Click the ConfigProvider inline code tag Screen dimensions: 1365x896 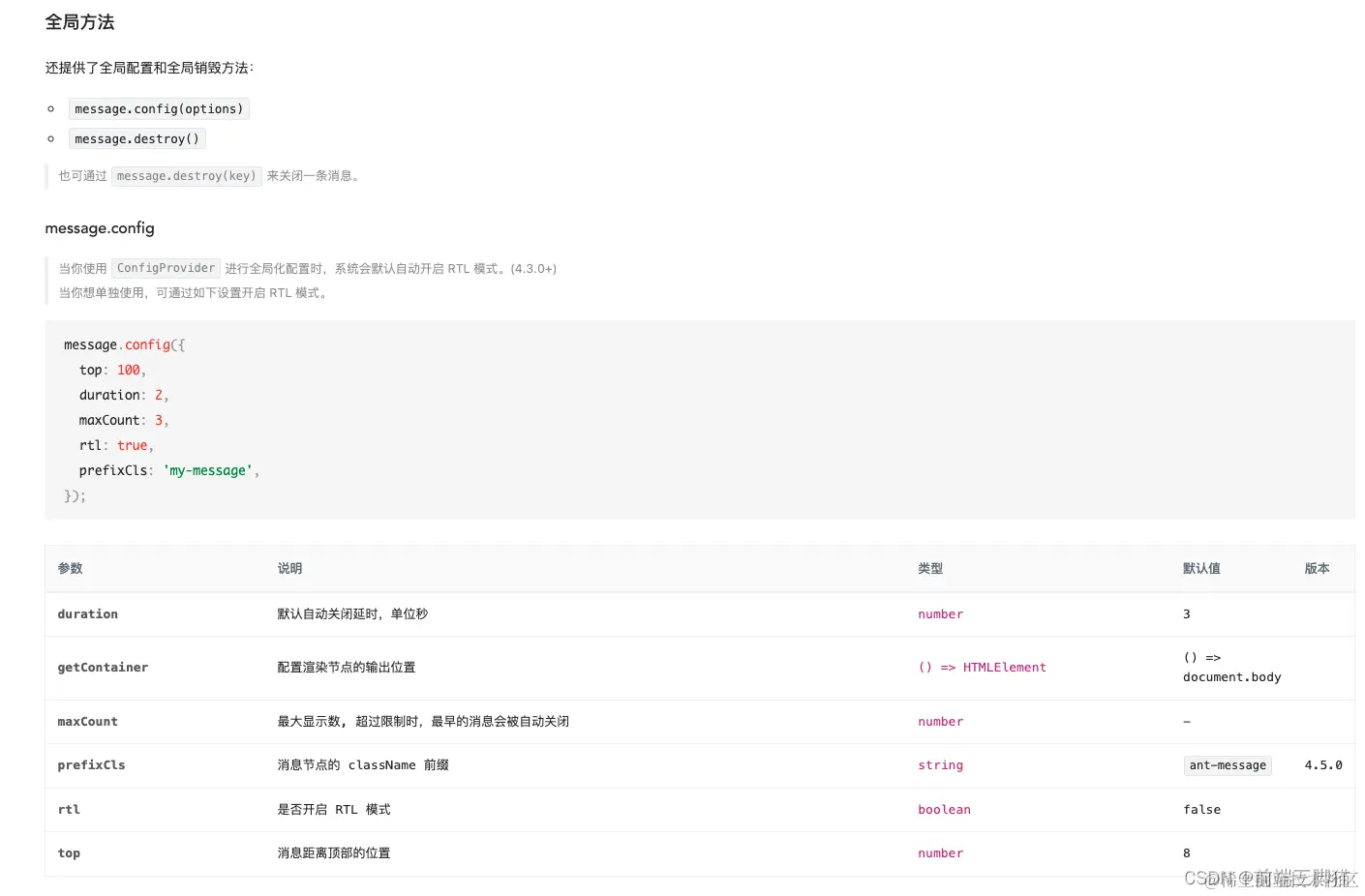(165, 268)
